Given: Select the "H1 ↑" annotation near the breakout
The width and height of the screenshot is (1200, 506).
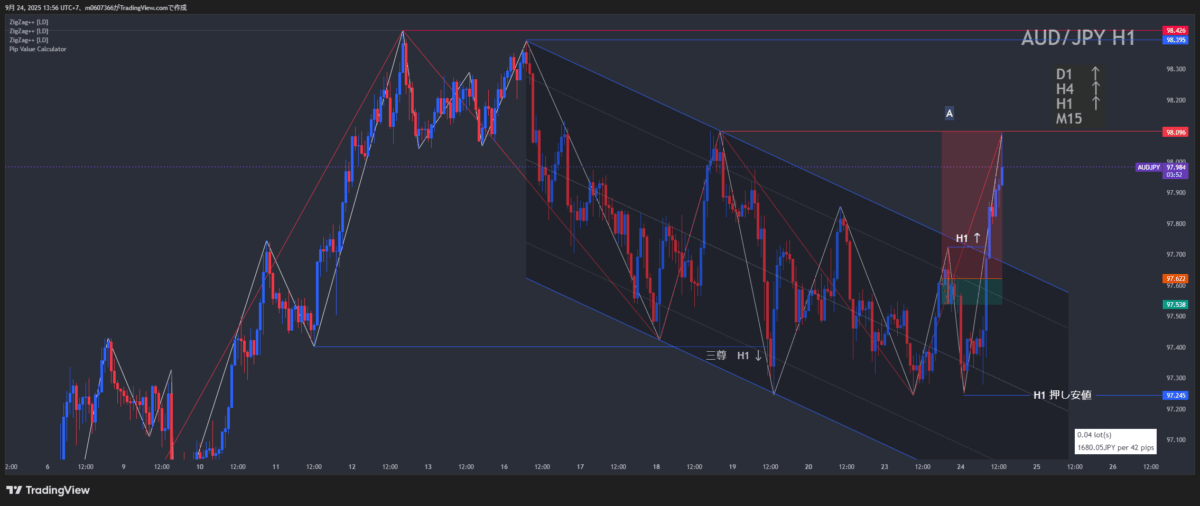Looking at the screenshot, I should click(x=968, y=238).
